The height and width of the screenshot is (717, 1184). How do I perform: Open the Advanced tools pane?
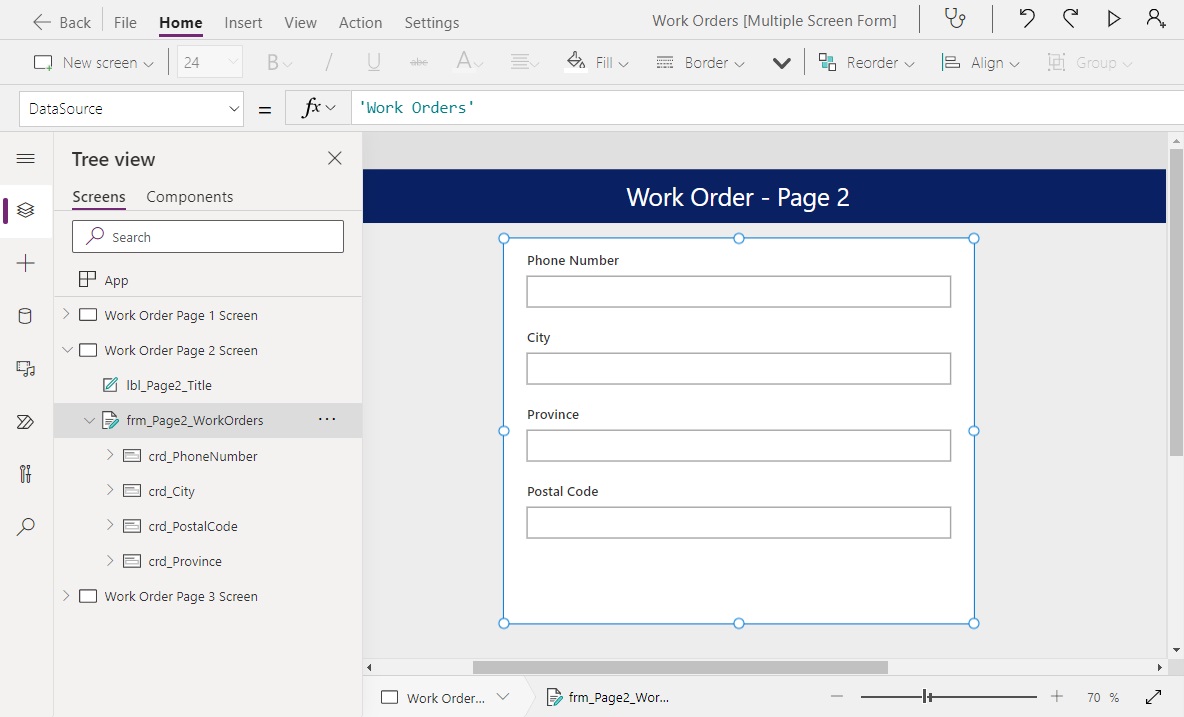click(x=26, y=473)
